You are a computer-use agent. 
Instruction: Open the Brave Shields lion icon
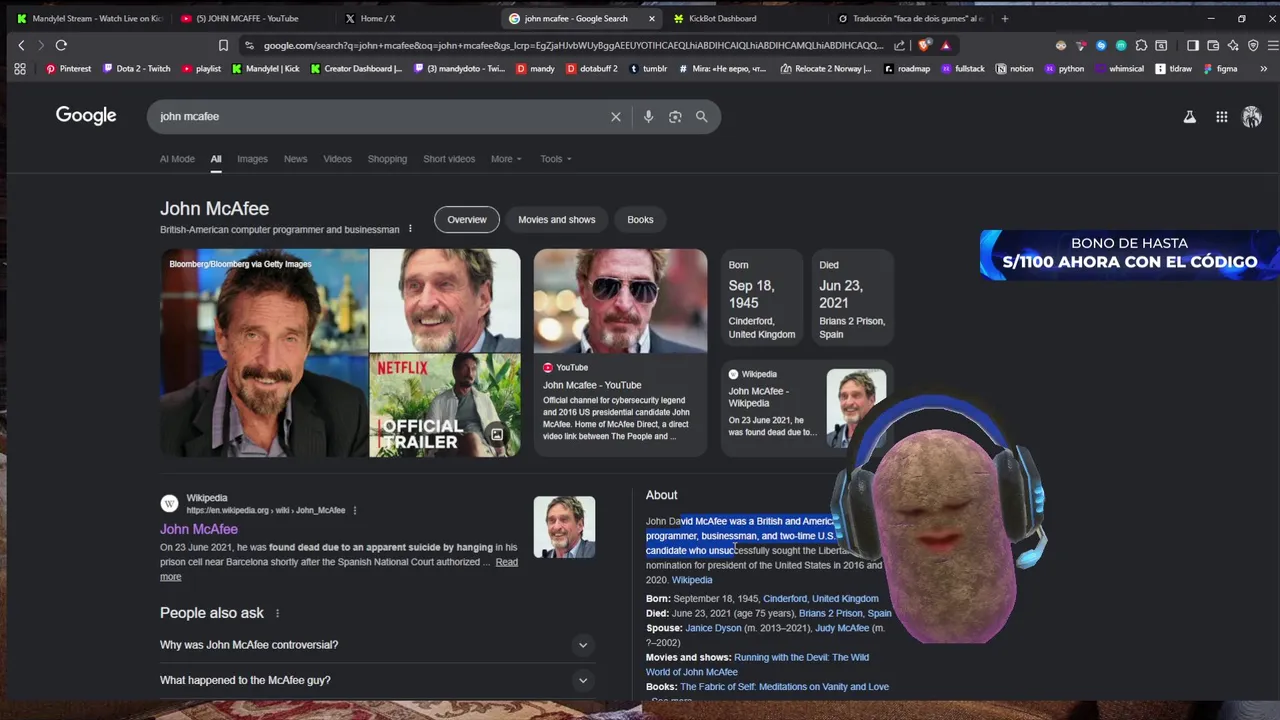tap(924, 45)
